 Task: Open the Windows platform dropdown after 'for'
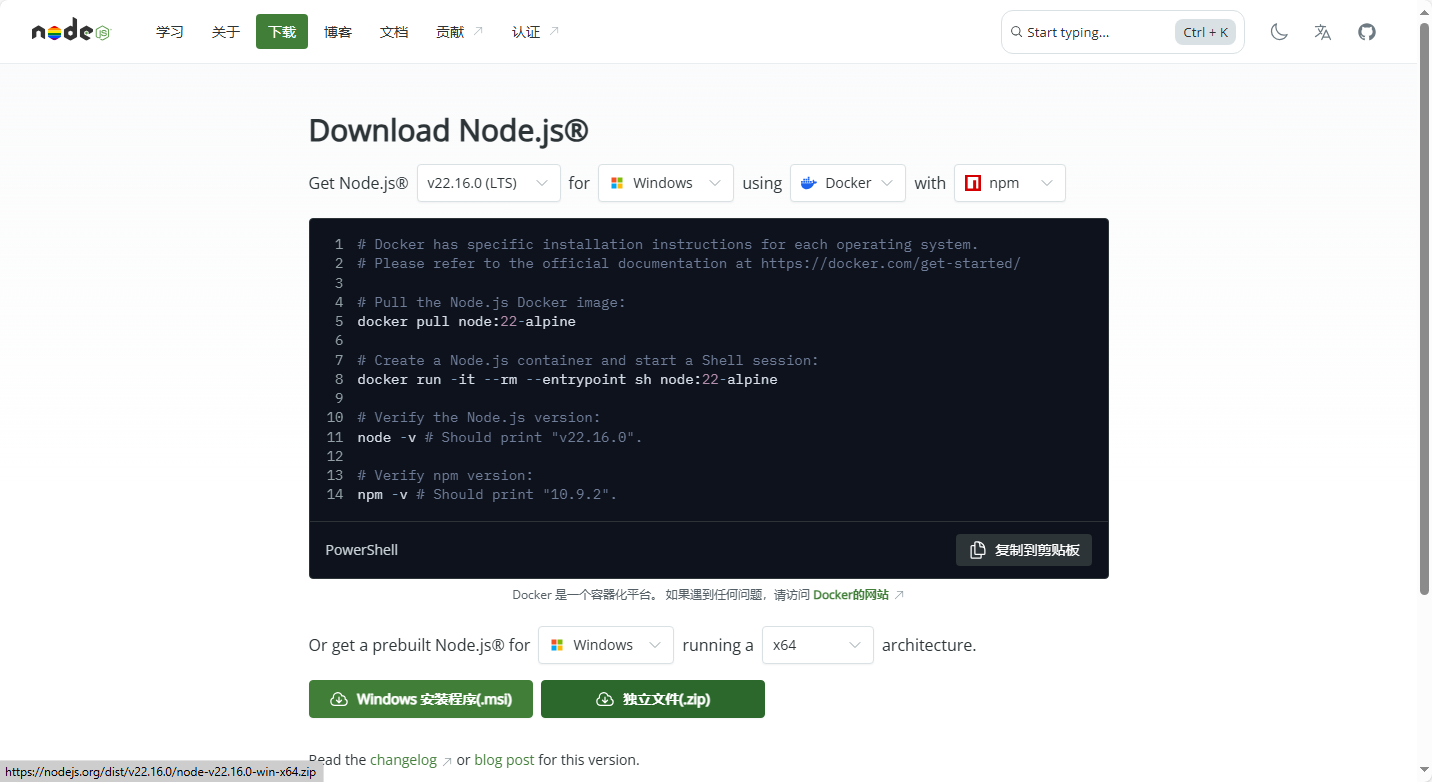coord(666,183)
